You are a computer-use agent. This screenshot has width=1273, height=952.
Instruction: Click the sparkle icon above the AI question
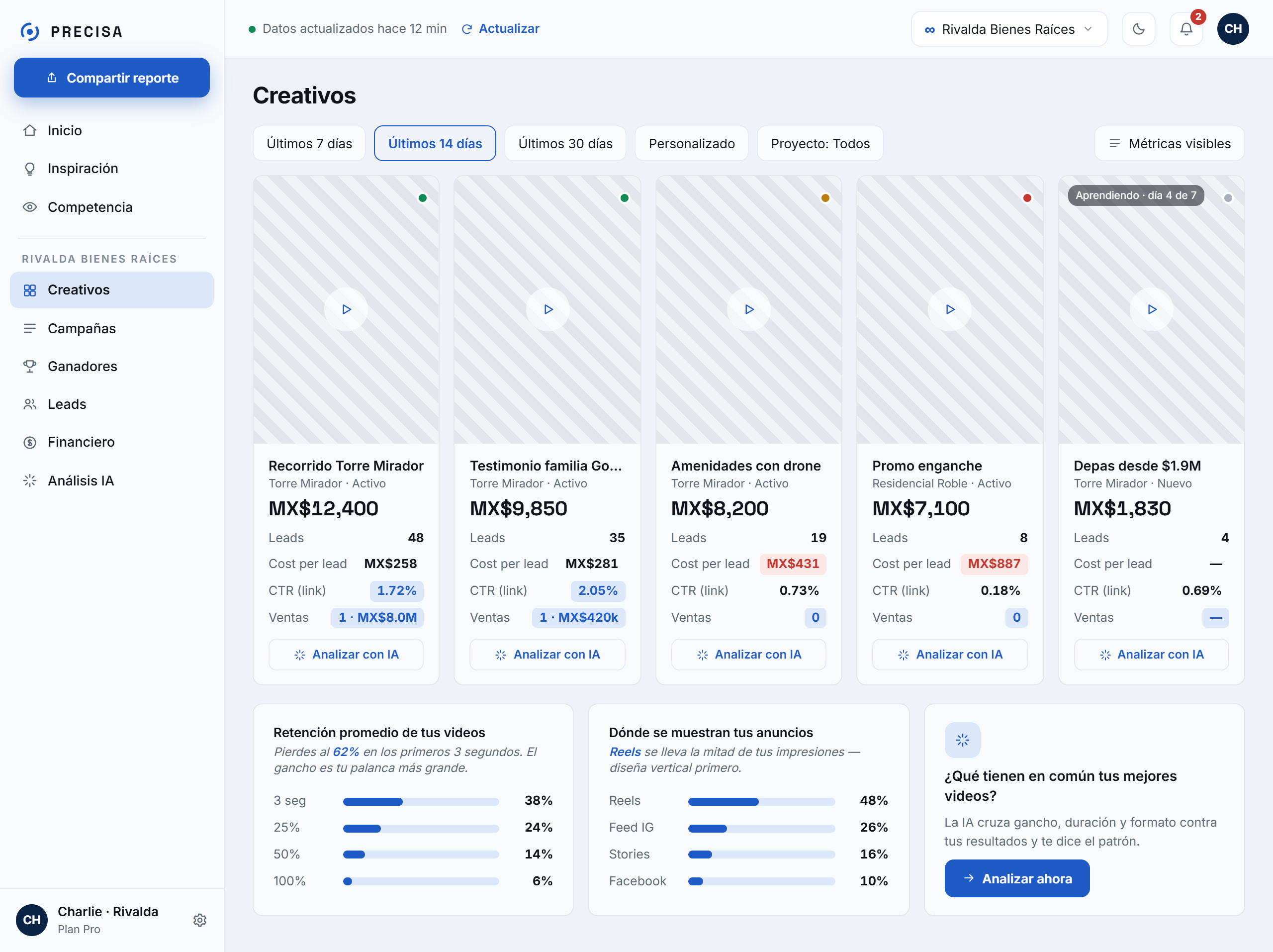[962, 740]
